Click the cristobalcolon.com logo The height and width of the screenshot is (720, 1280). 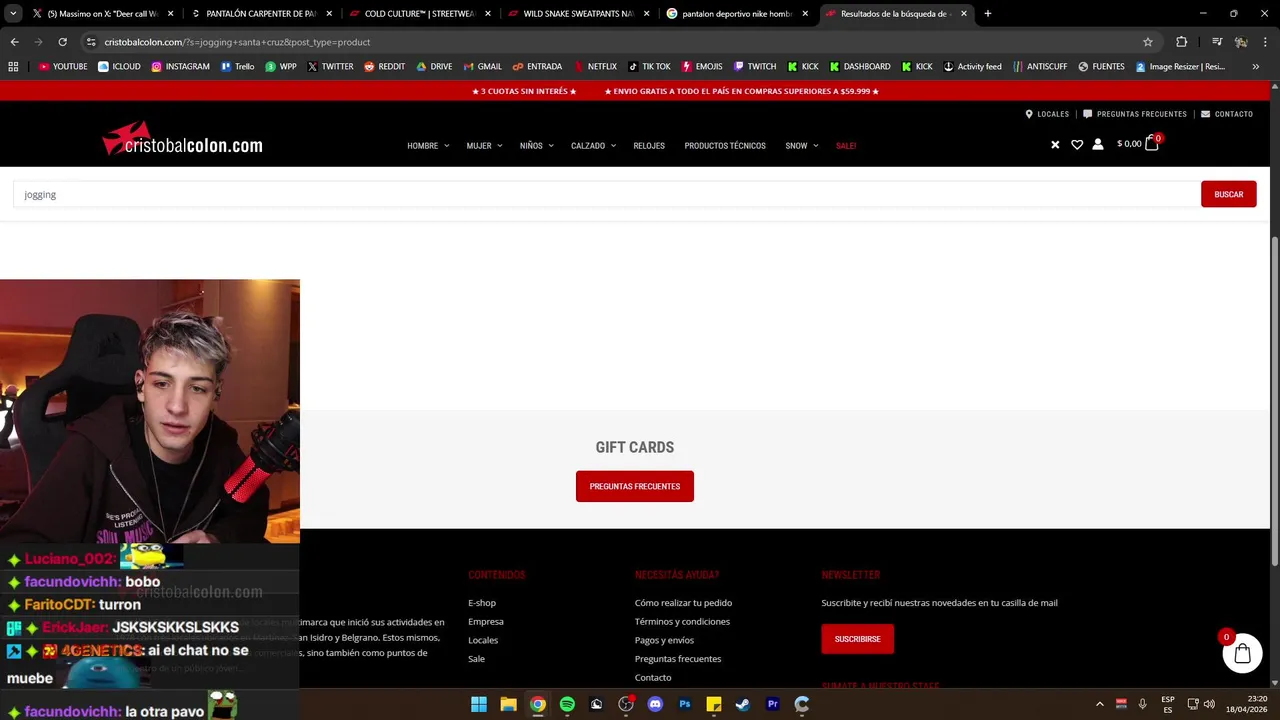(x=182, y=140)
